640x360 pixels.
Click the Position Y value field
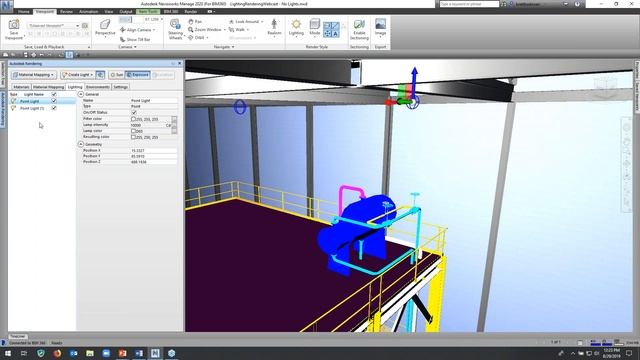click(x=153, y=156)
